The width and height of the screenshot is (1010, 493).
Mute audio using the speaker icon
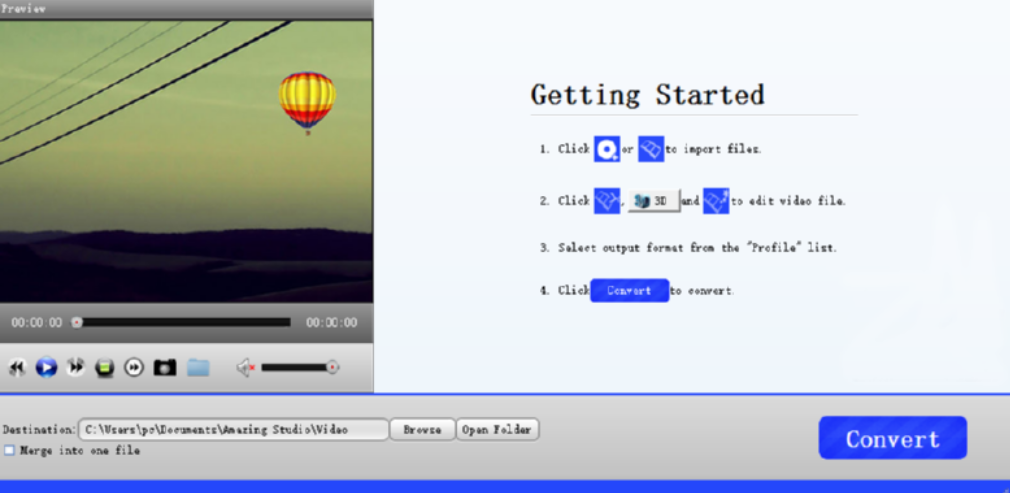[245, 367]
